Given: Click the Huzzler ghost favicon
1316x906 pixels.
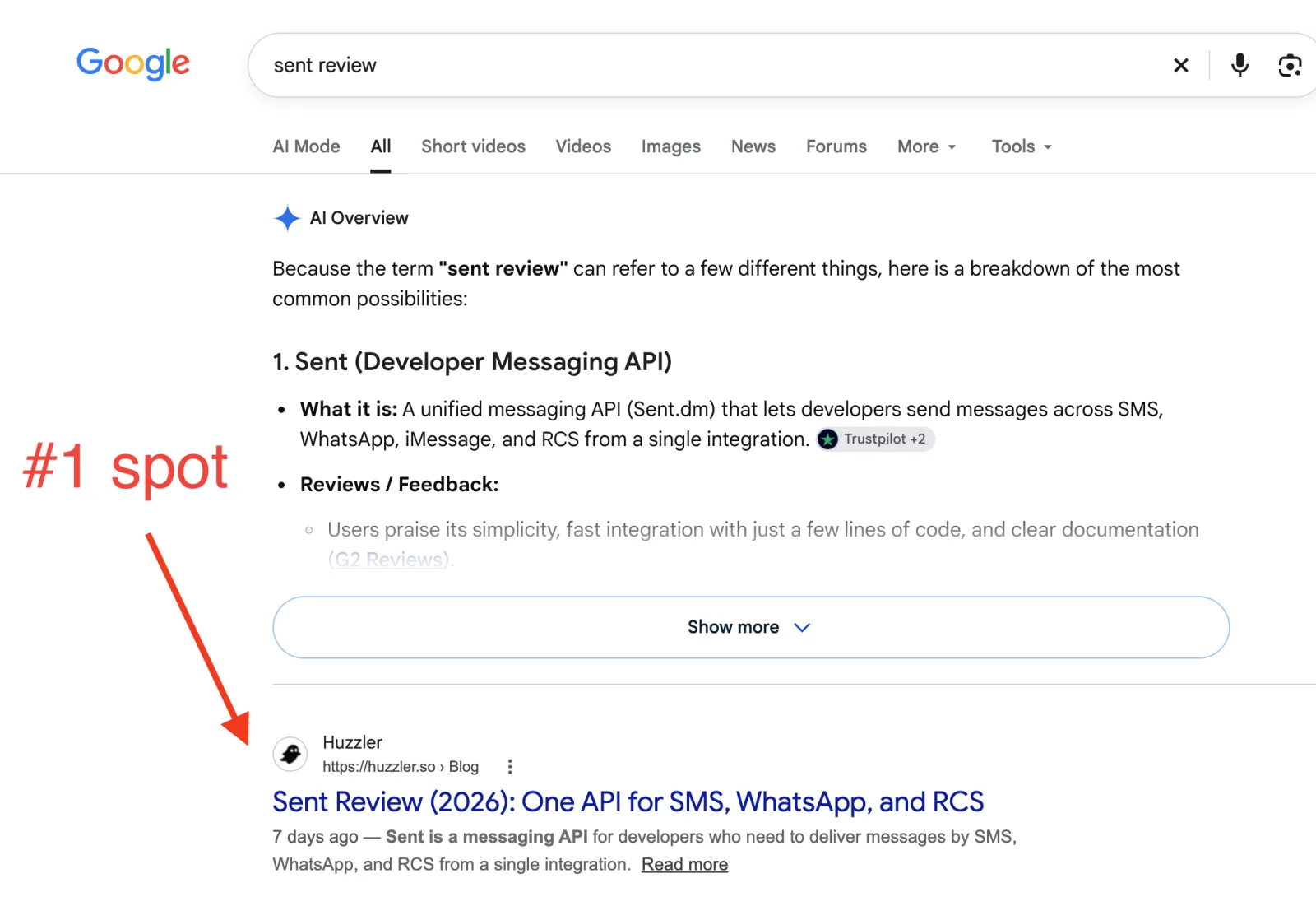Looking at the screenshot, I should point(290,754).
